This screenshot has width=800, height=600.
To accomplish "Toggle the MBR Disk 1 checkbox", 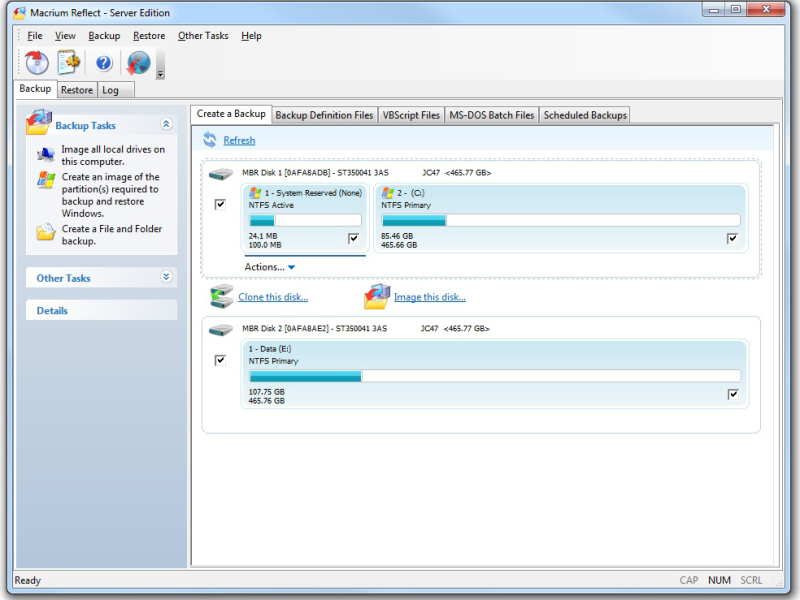I will (220, 205).
